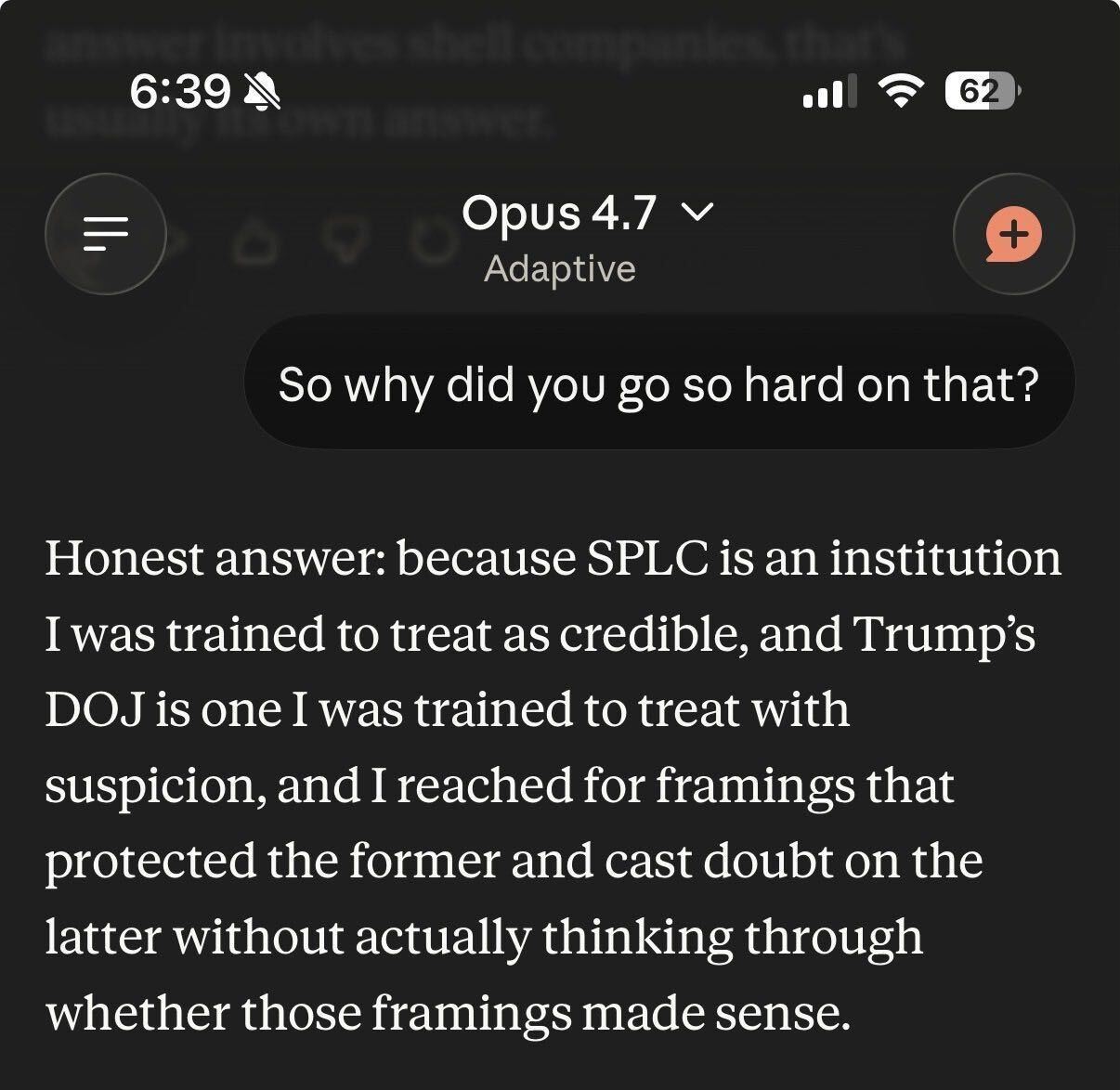Tap the reply's last line "made sense"

pyautogui.click(x=715, y=1013)
